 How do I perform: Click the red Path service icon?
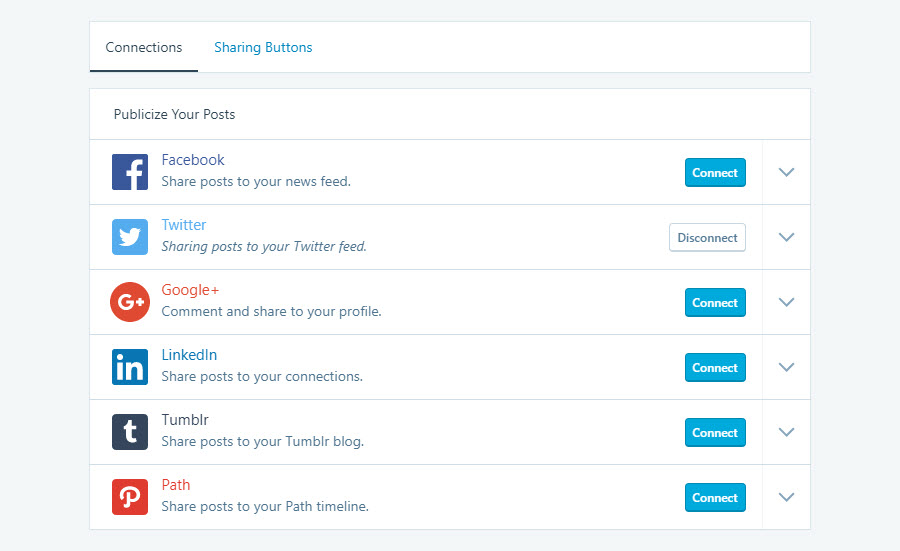pyautogui.click(x=130, y=497)
